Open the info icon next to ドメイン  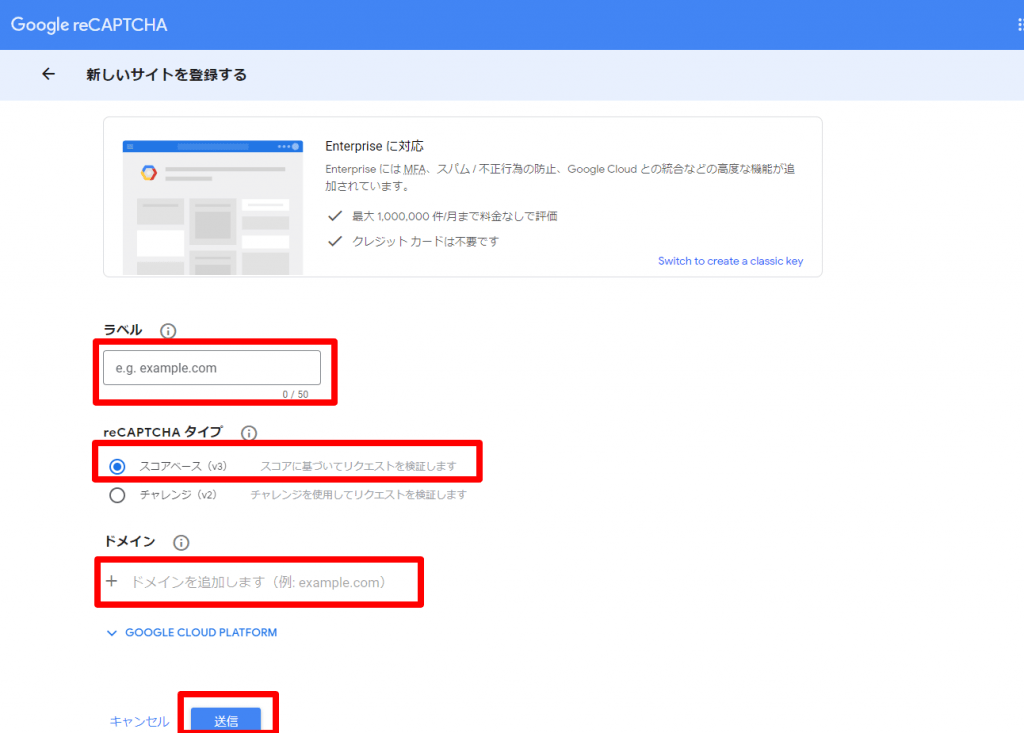coord(181,542)
